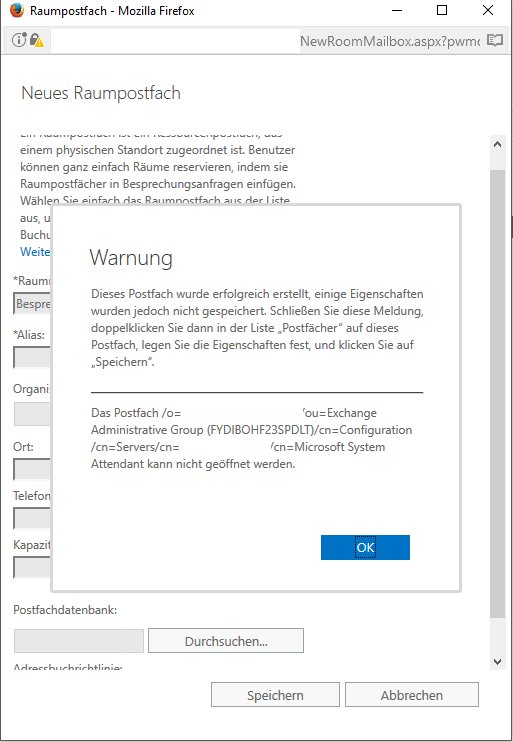Click the scrollbar up arrow

pyautogui.click(x=497, y=144)
